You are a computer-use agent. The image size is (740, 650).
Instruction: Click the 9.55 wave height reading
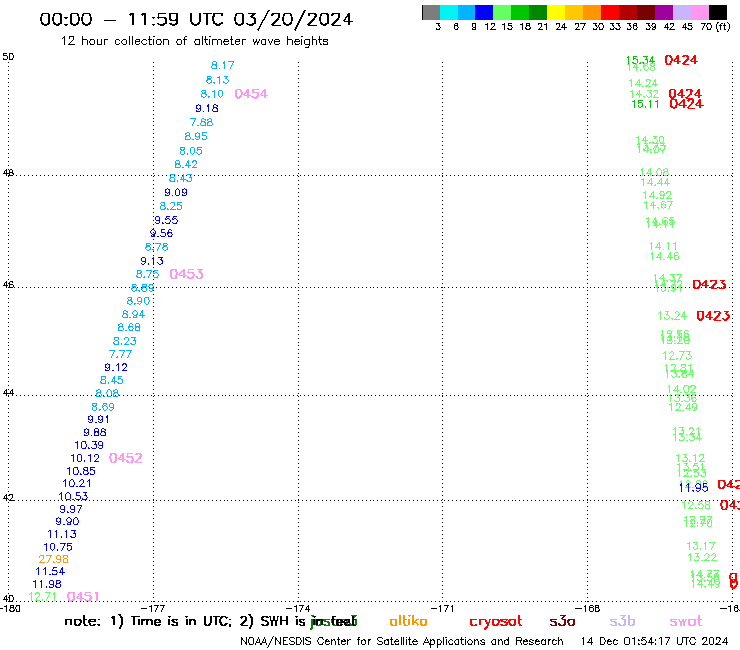(166, 220)
